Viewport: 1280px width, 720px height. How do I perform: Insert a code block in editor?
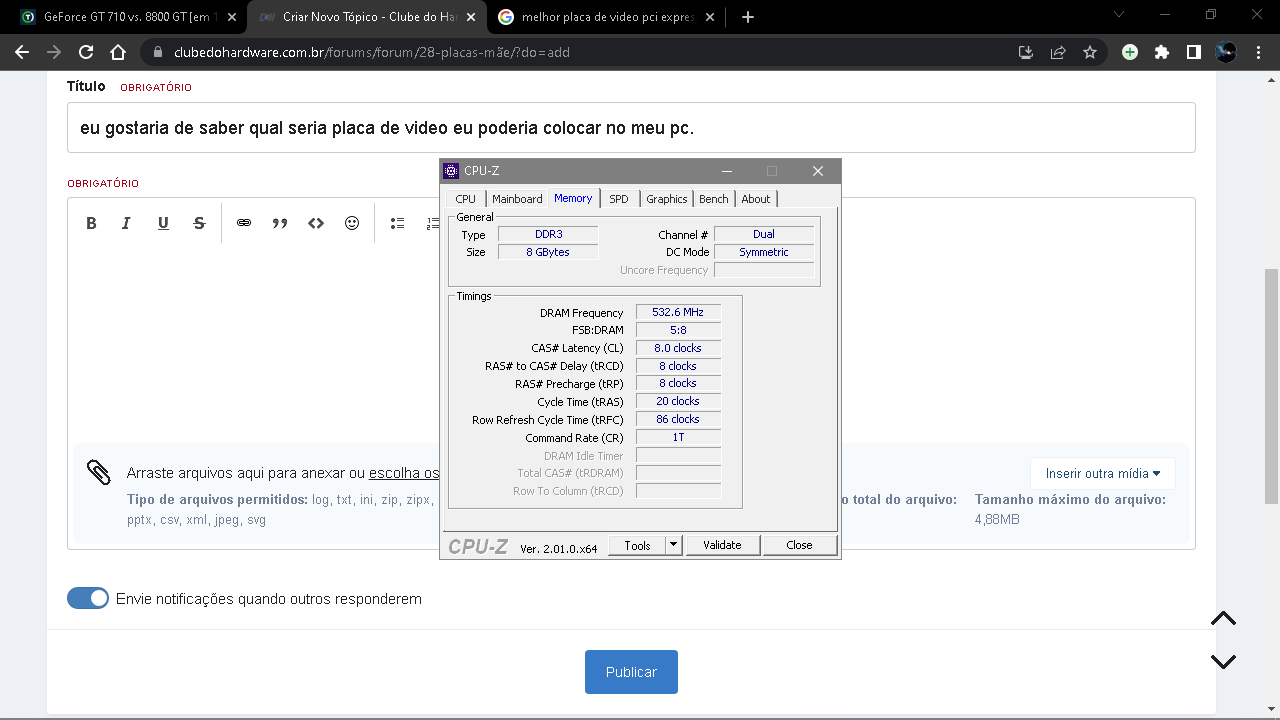[316, 223]
